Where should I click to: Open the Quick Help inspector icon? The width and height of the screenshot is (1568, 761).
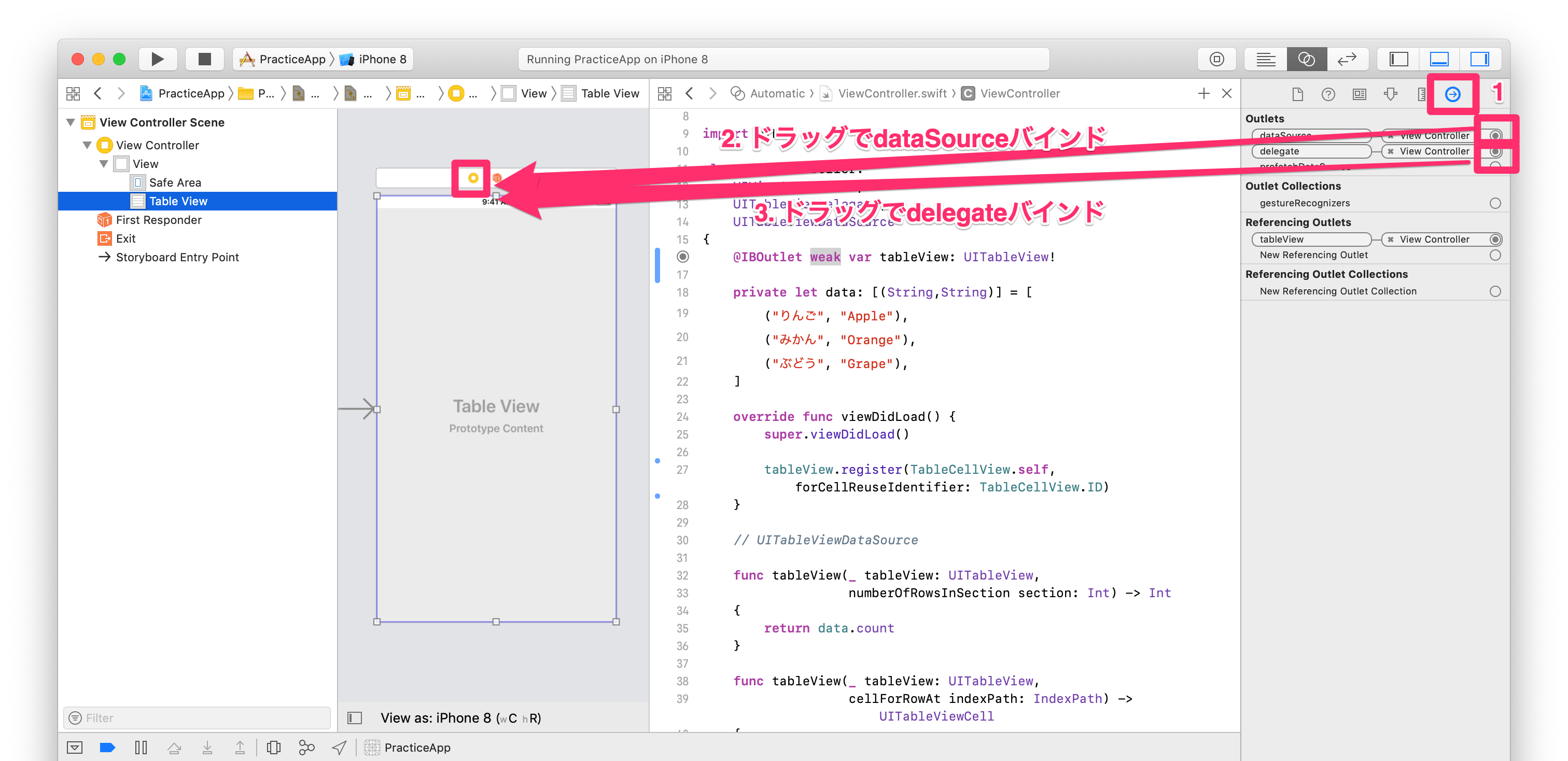point(1328,94)
